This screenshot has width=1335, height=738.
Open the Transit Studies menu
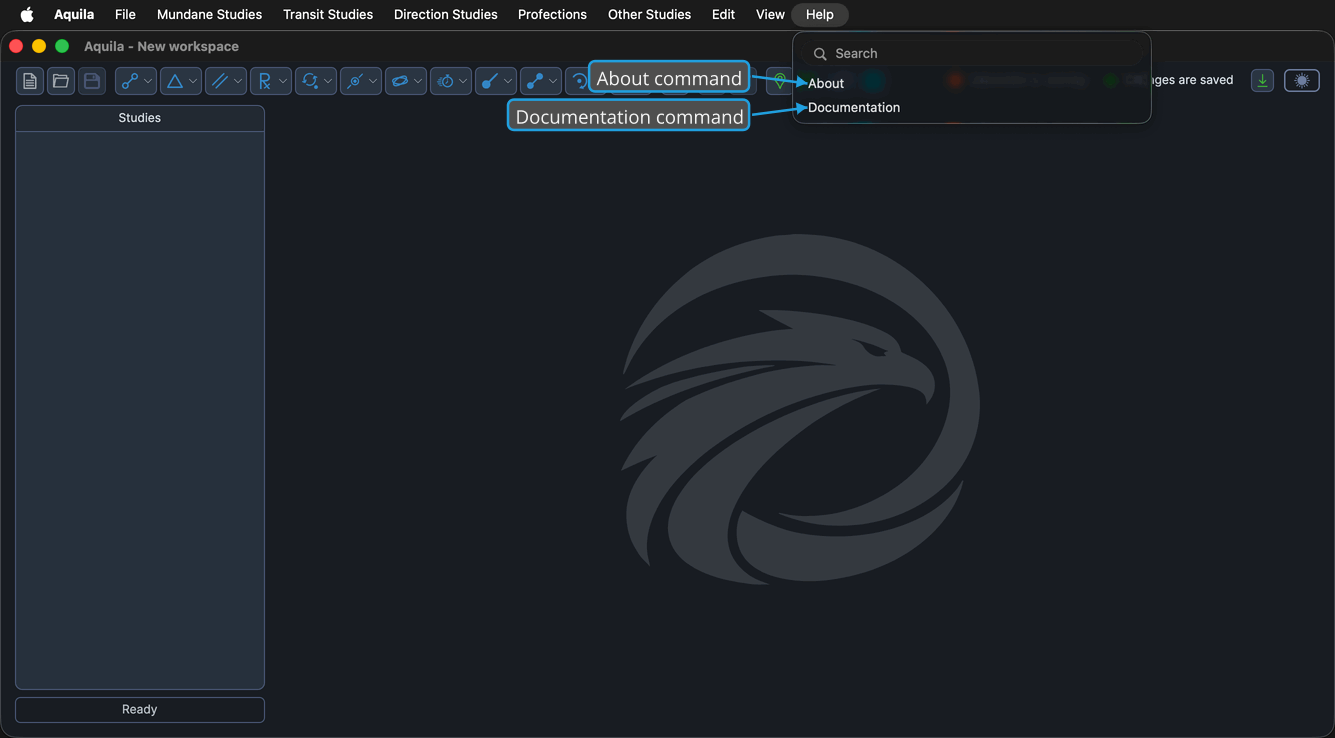coord(328,14)
